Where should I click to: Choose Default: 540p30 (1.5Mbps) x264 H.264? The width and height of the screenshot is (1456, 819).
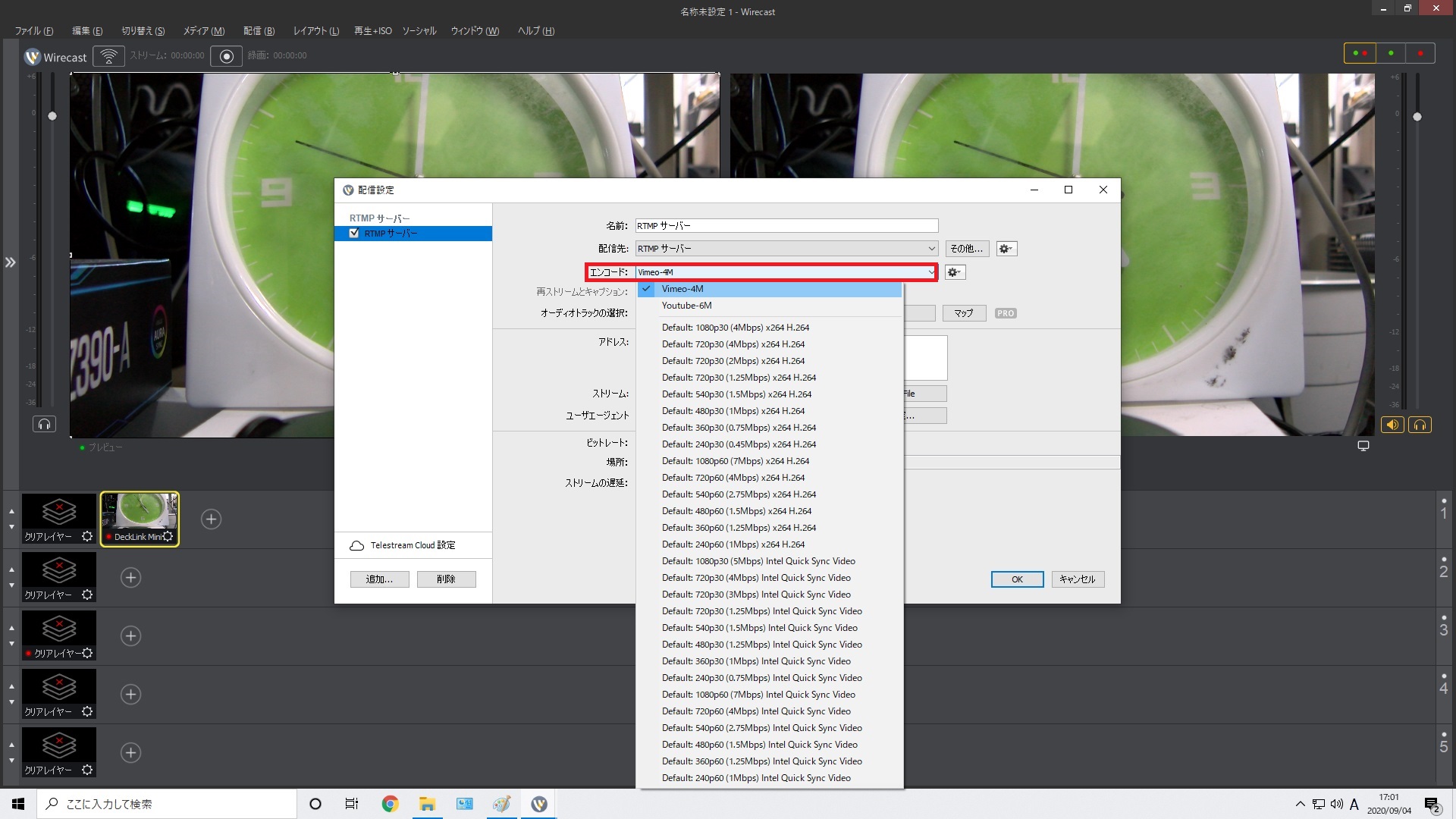[x=770, y=394]
